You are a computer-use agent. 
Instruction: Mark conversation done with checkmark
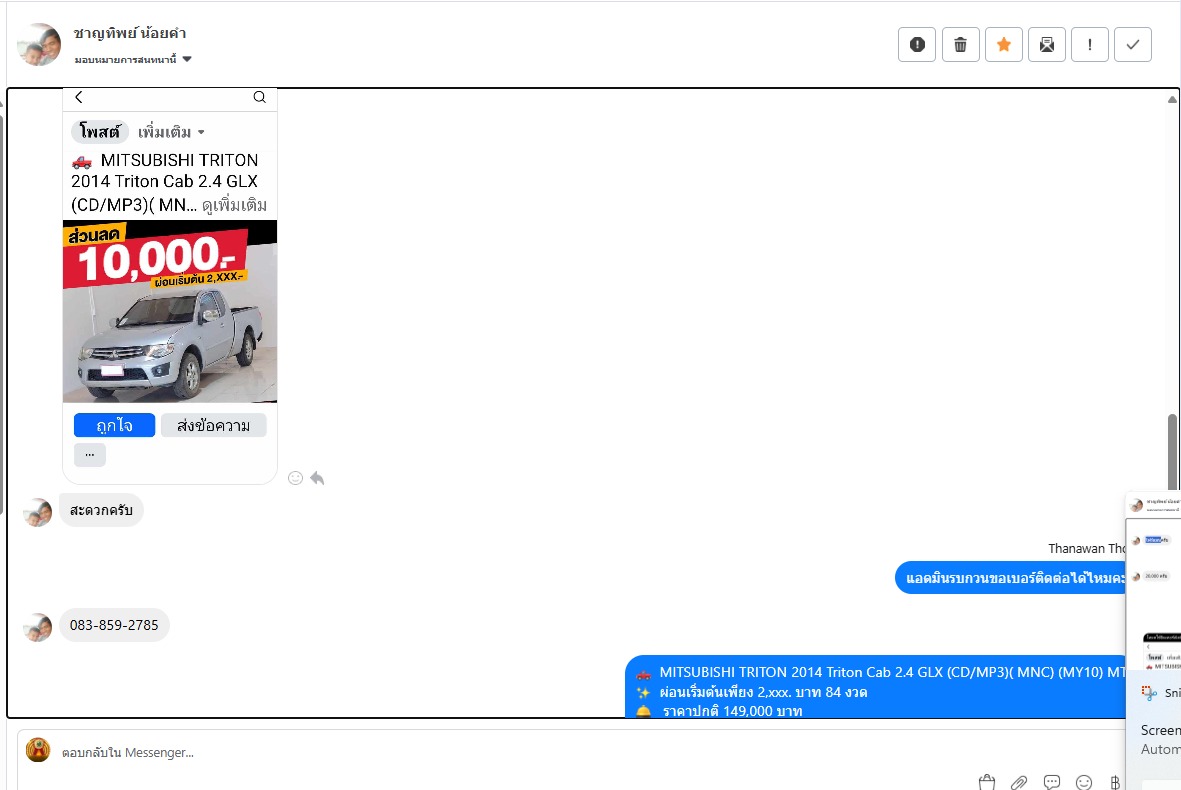coord(1133,44)
